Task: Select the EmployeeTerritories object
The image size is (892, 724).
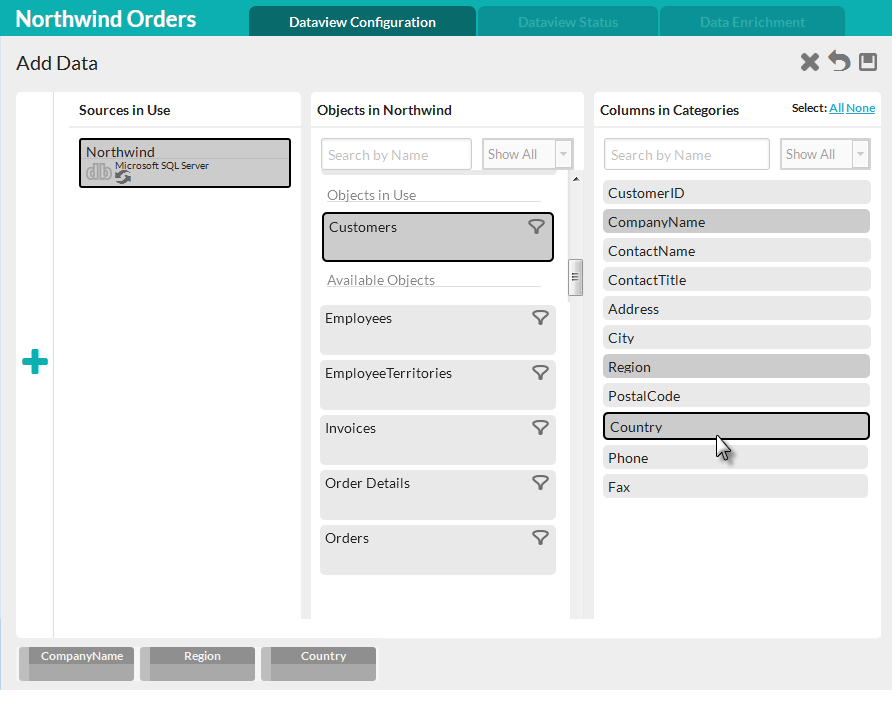Action: 437,384
